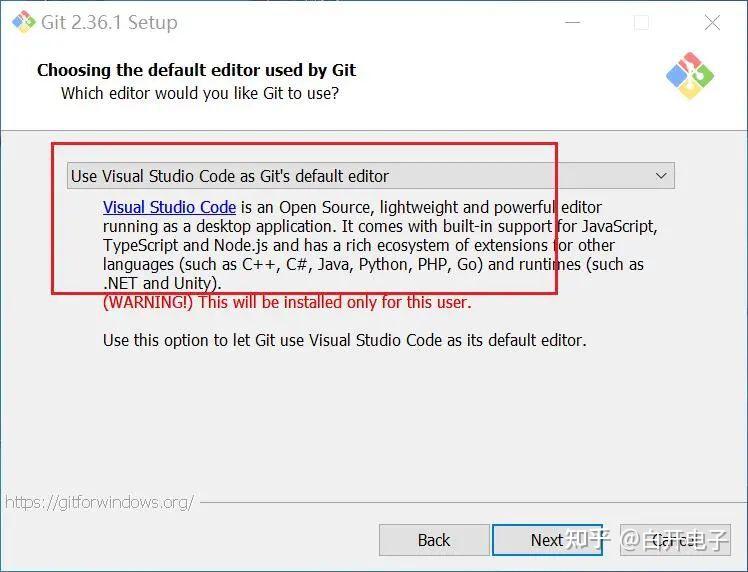Open the default editor combo box

point(370,176)
